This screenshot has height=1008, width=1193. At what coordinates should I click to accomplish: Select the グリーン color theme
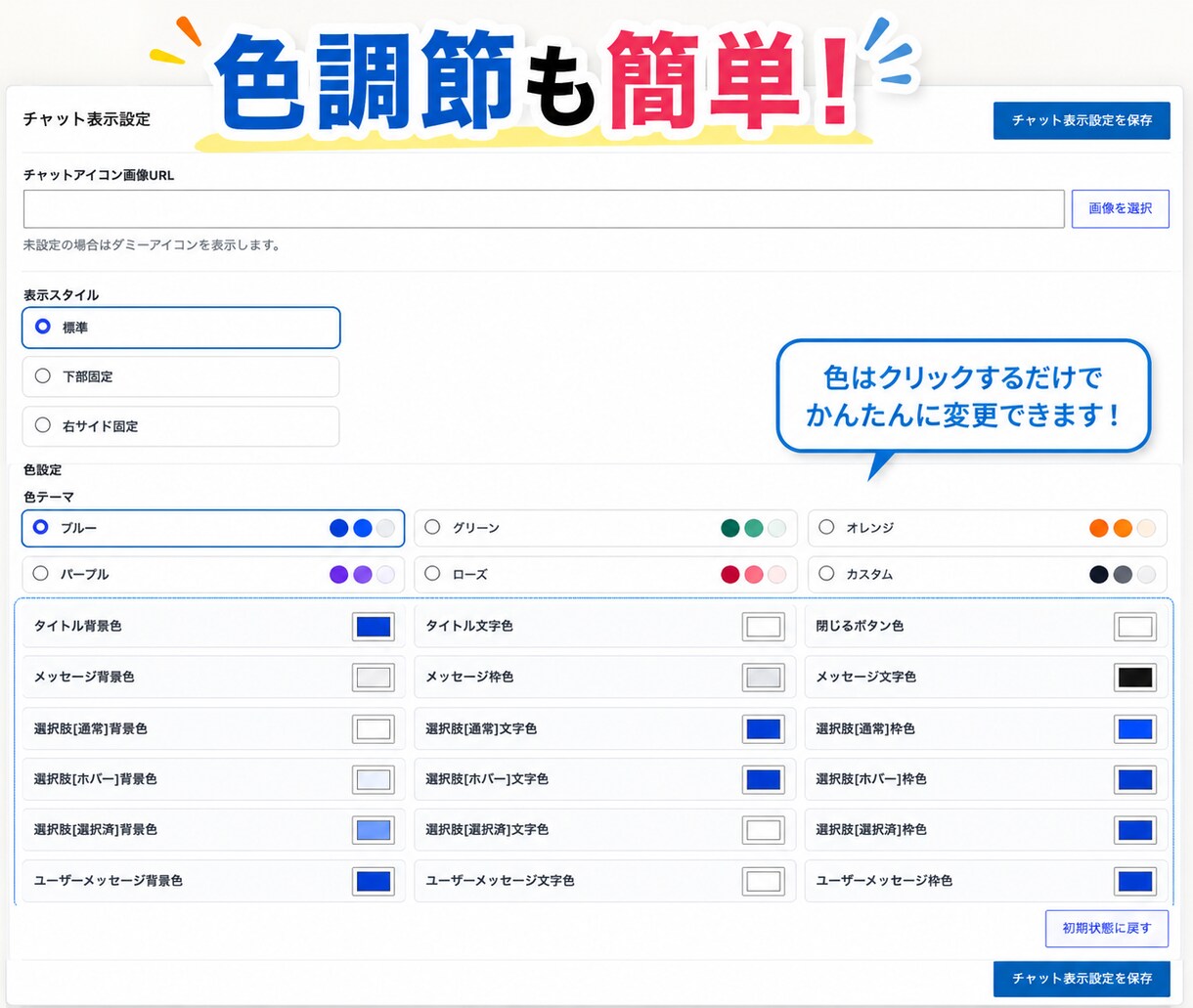click(x=605, y=528)
